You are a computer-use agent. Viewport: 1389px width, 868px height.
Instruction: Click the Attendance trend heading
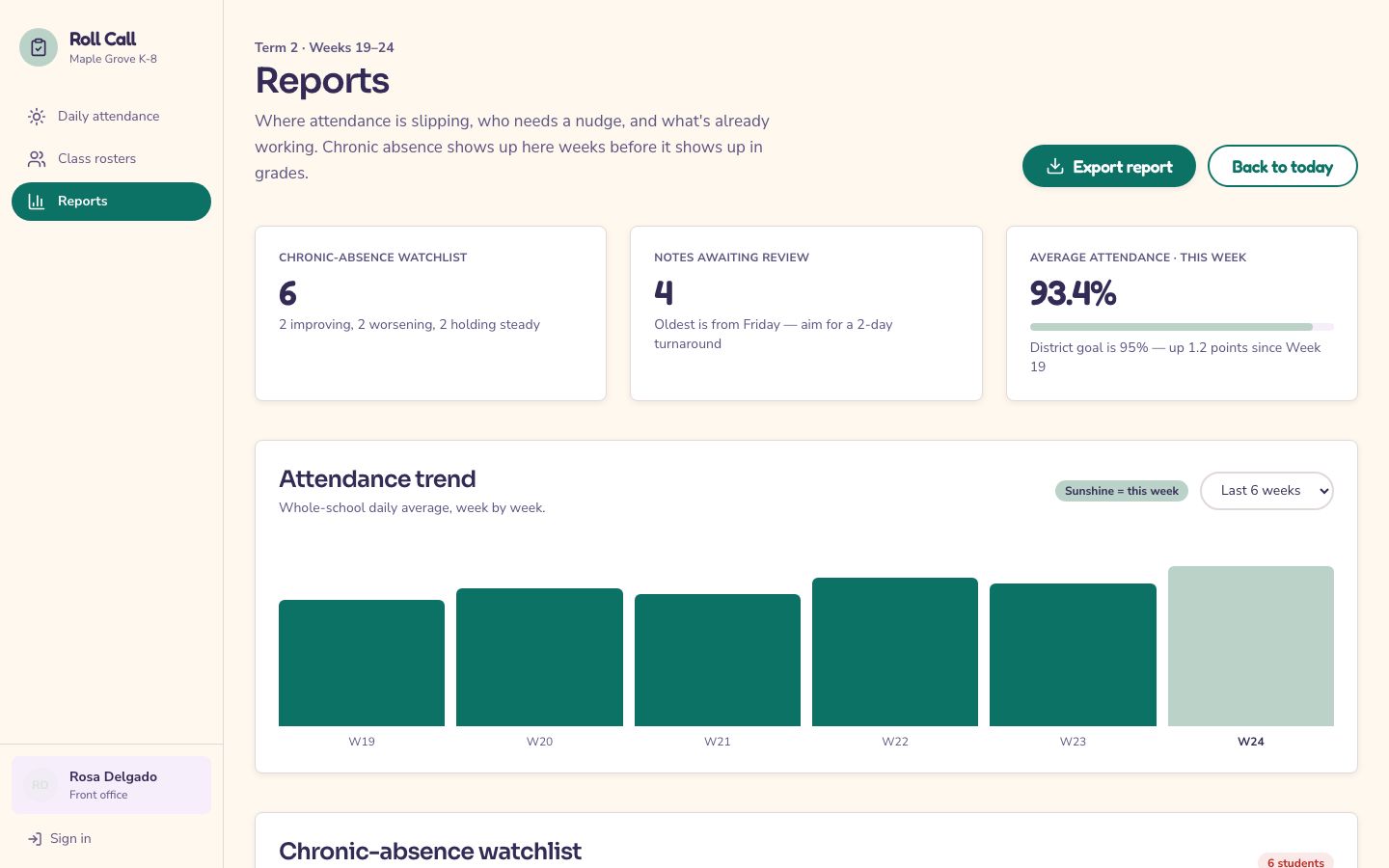pos(377,479)
